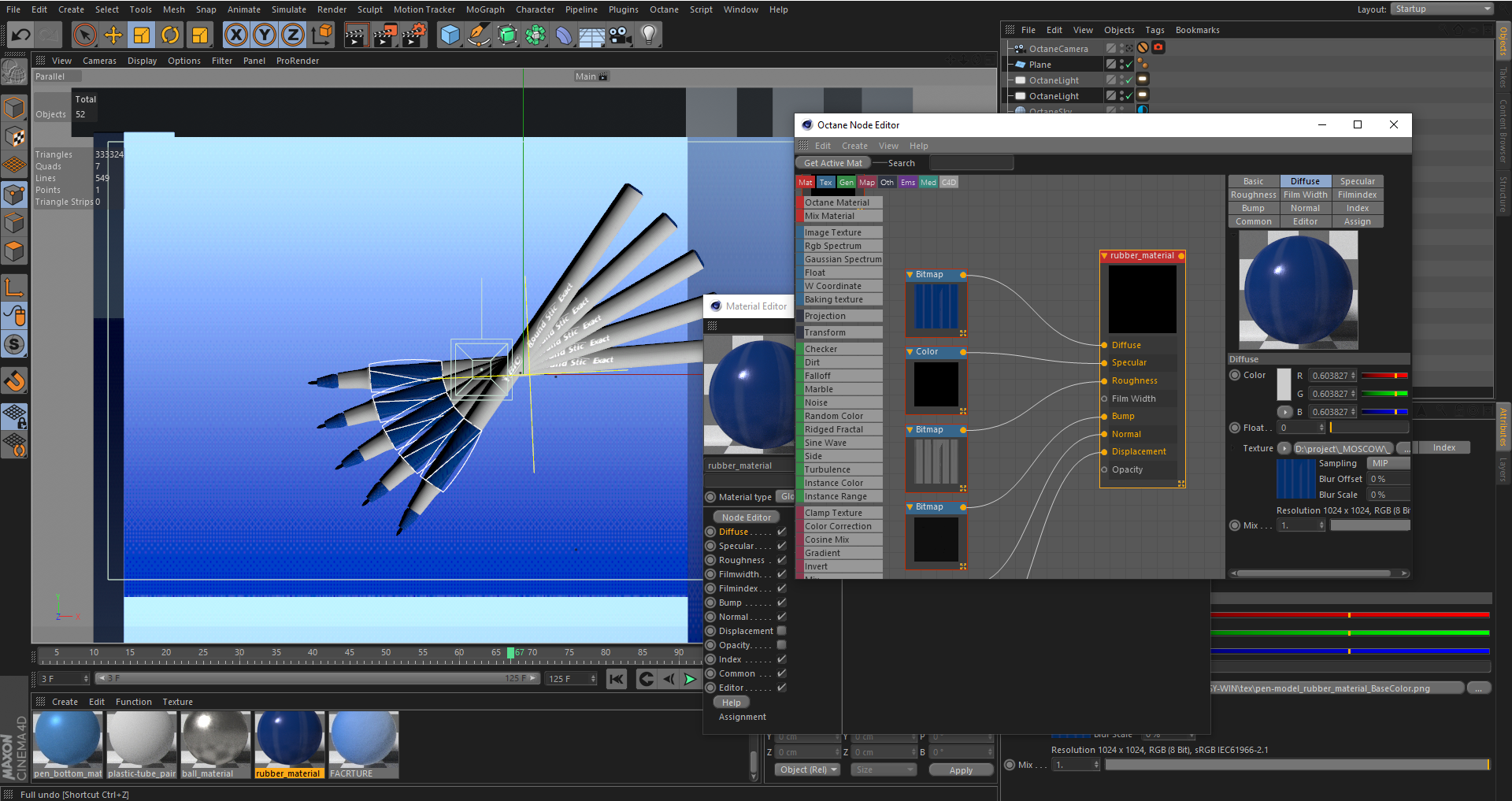Click Get Active Mat button
Viewport: 1512px width, 801px height.
point(833,163)
